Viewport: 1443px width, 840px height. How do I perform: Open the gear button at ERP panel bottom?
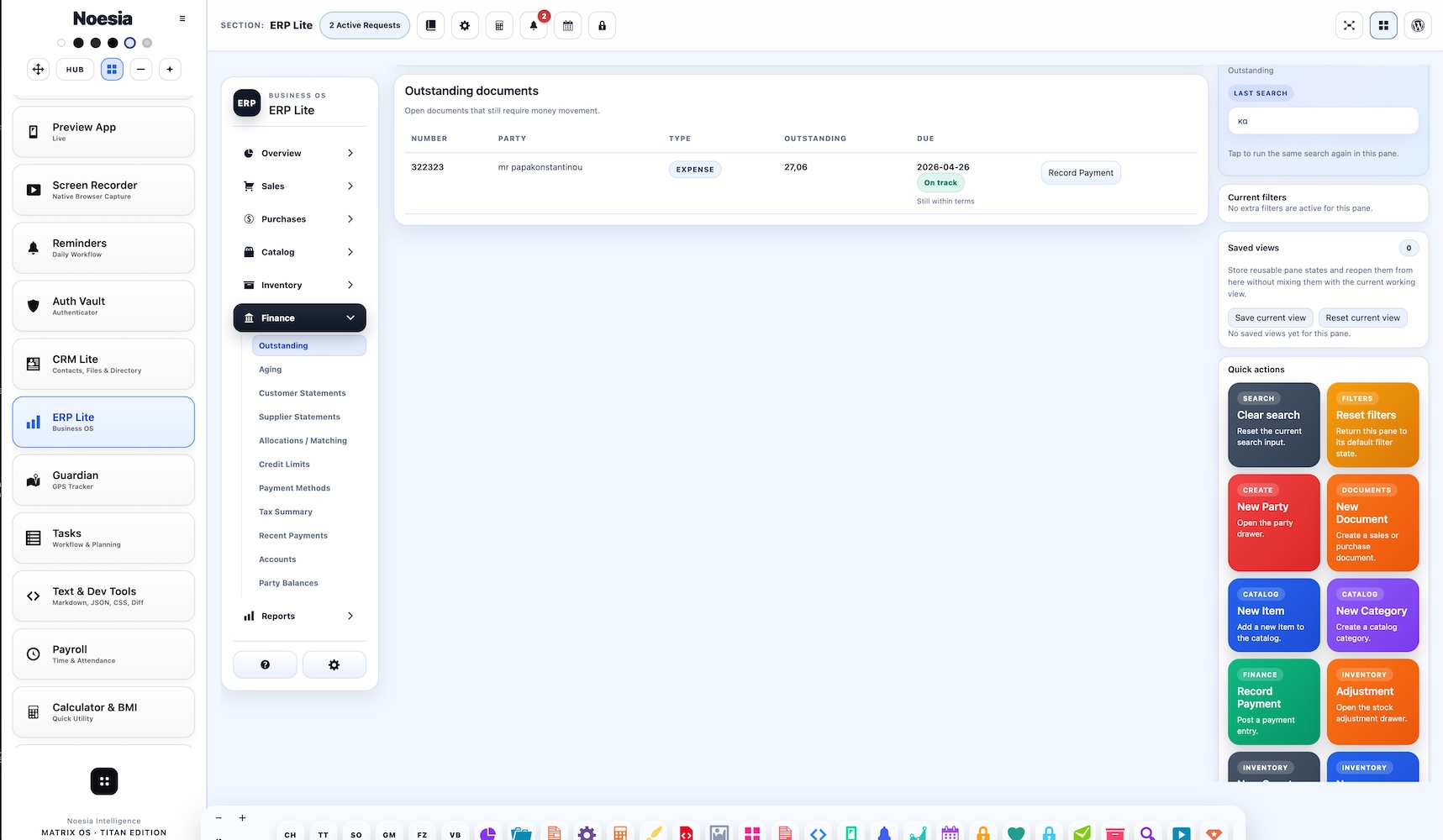pos(334,664)
